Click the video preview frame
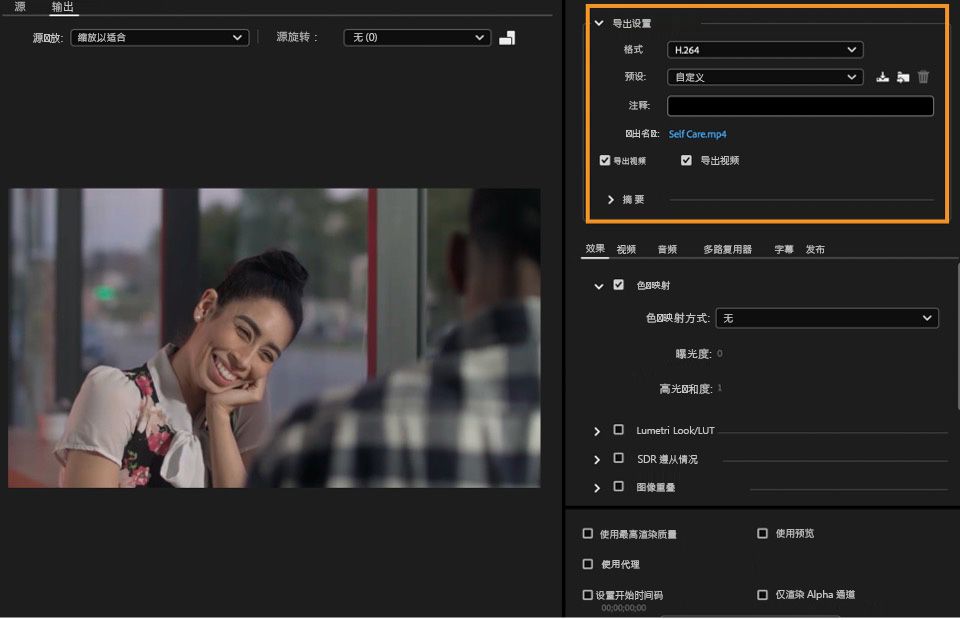Screen dimensions: 960x620 [274, 338]
